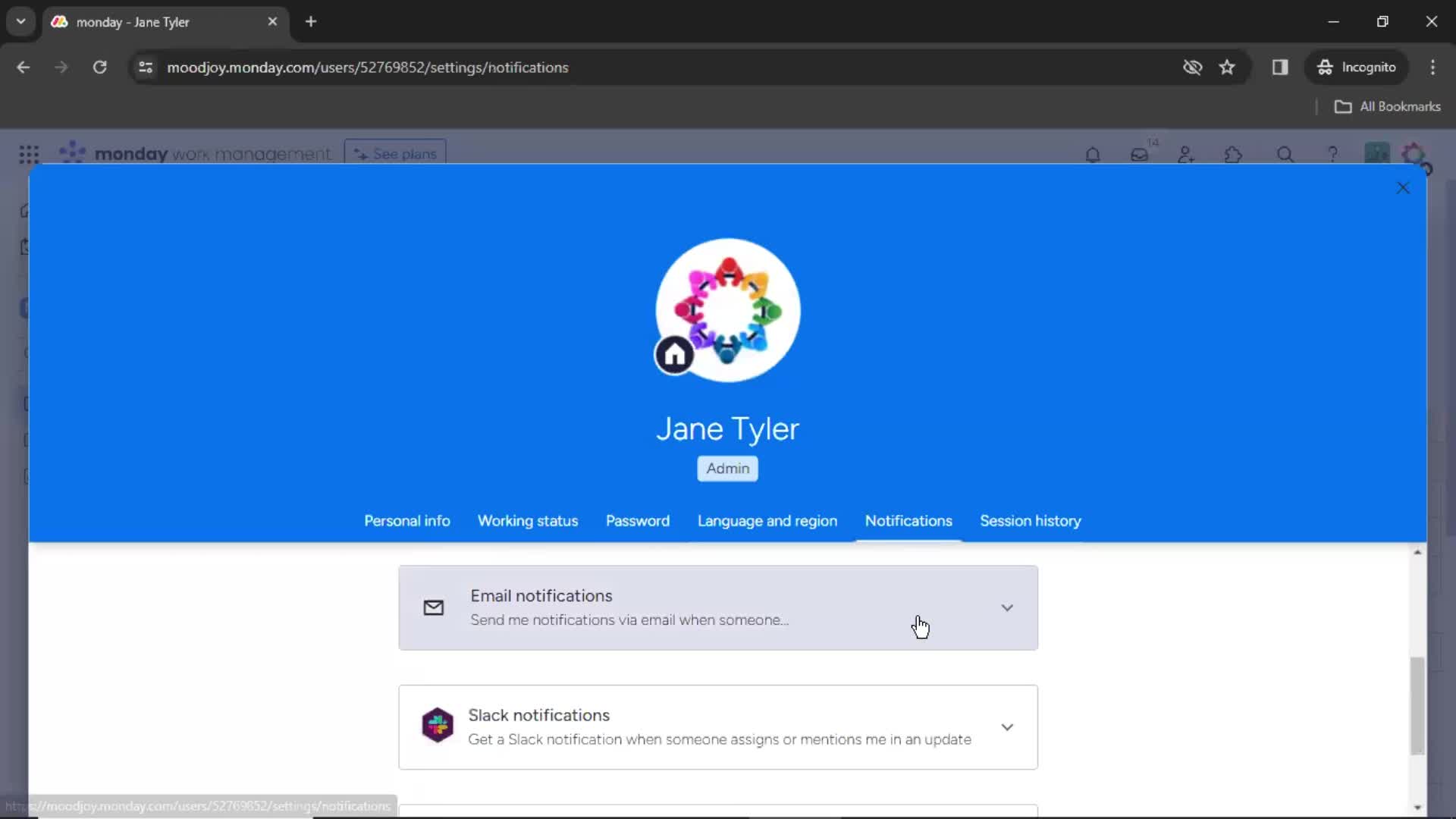Switch to the Password tab
This screenshot has height=819, width=1456.
[x=638, y=521]
